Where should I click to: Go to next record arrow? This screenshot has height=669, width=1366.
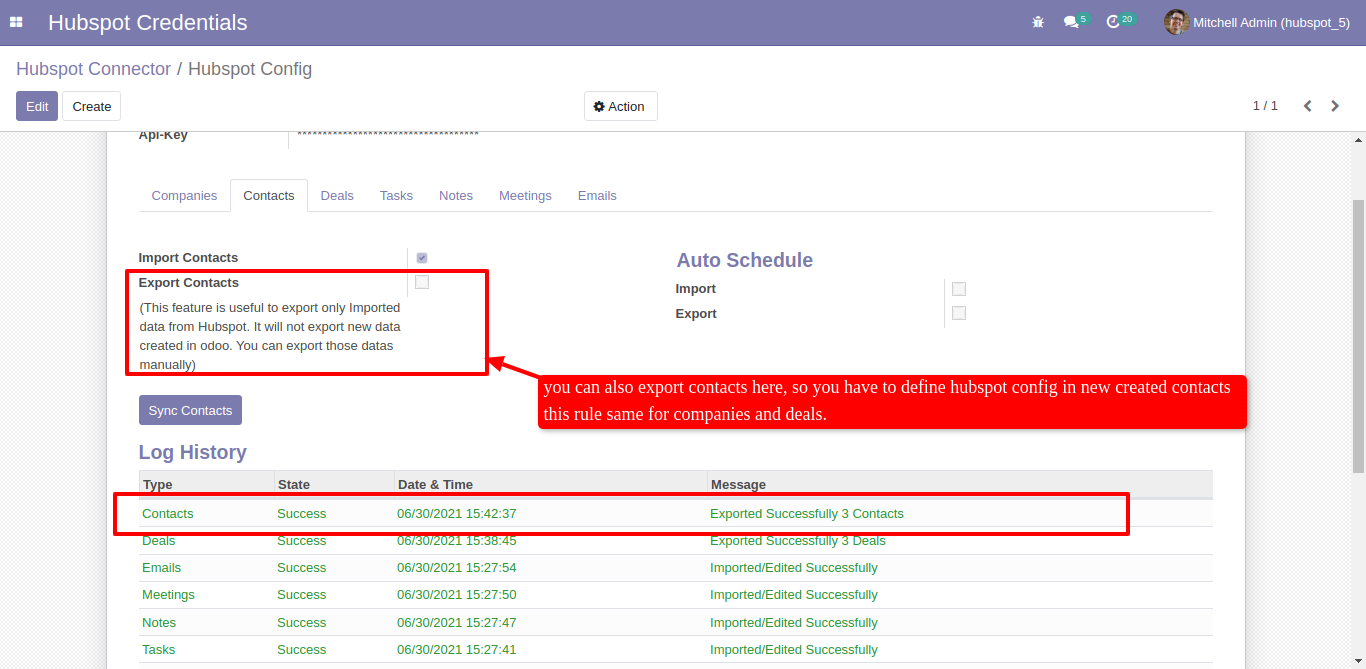(x=1335, y=106)
